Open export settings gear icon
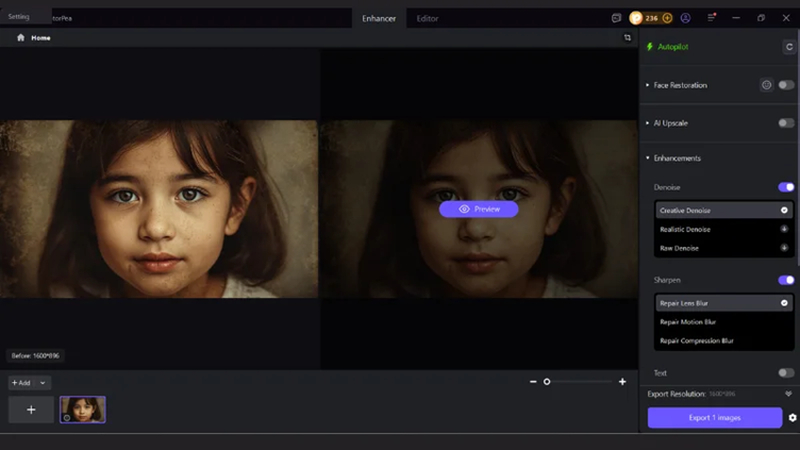The width and height of the screenshot is (800, 450). 792,417
